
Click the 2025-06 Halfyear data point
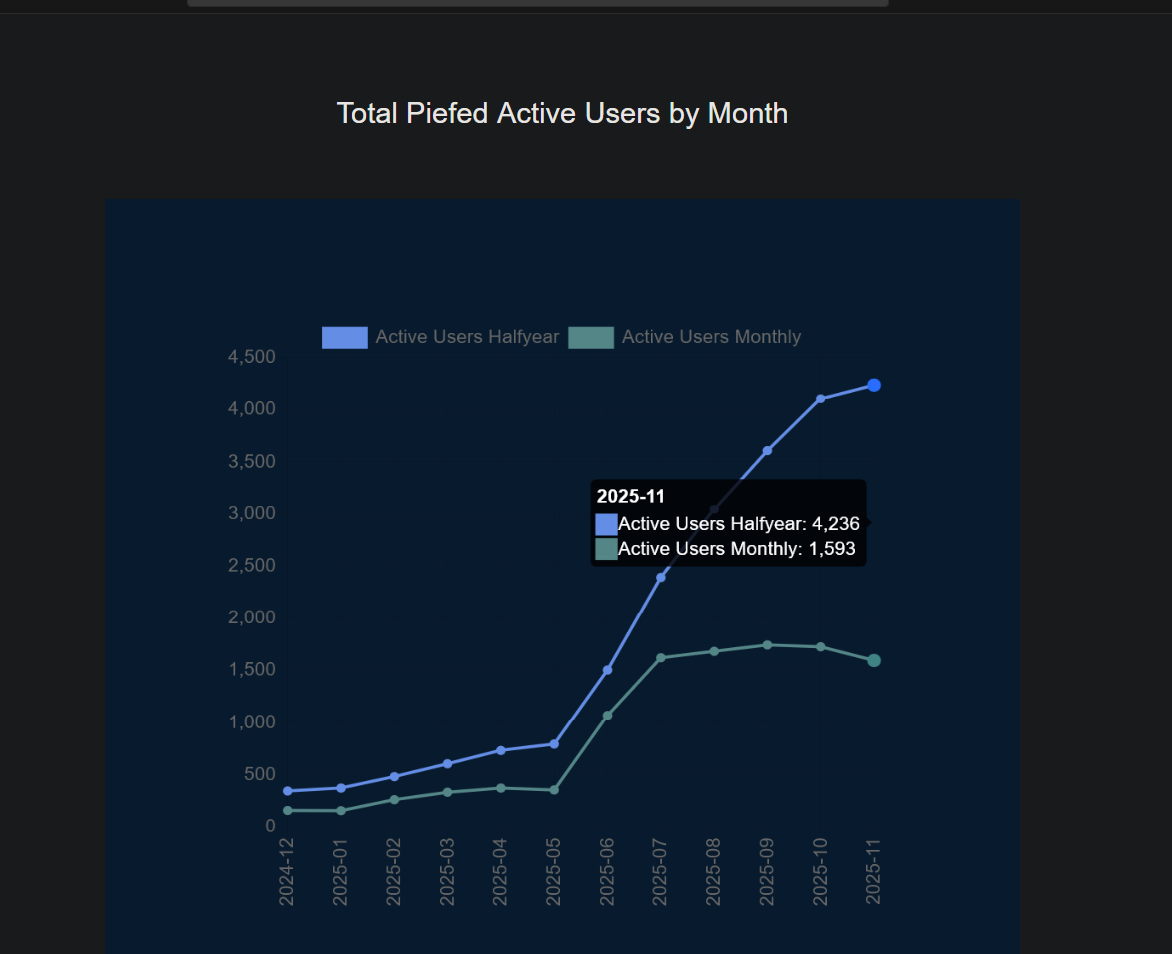(x=607, y=670)
